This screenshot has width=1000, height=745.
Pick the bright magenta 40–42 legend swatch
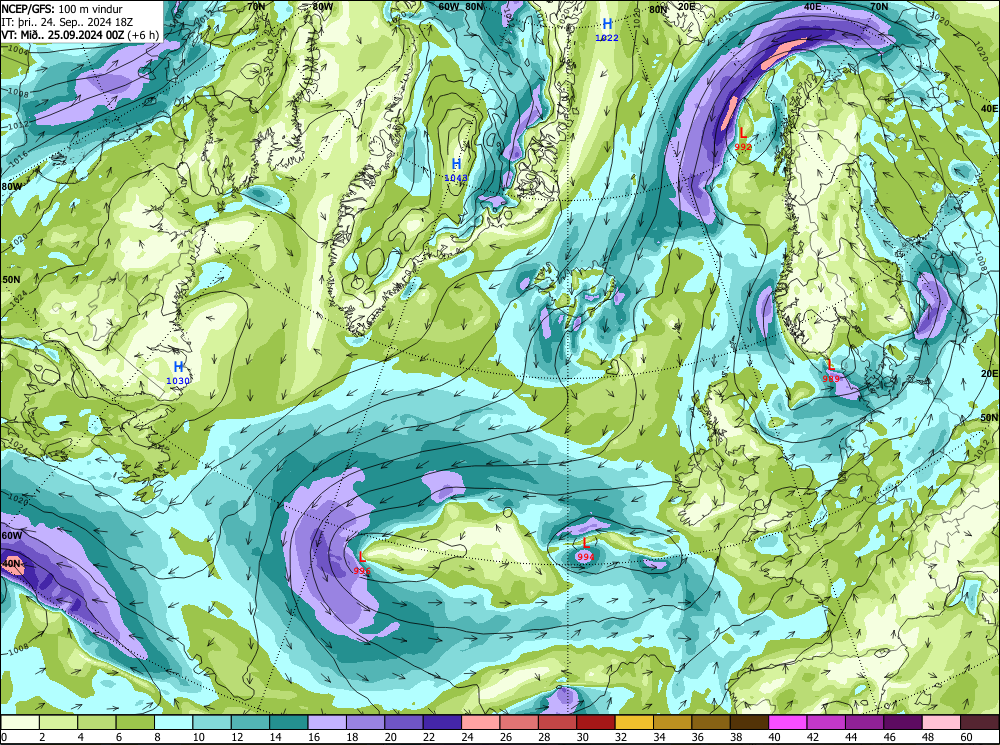pyautogui.click(x=788, y=722)
